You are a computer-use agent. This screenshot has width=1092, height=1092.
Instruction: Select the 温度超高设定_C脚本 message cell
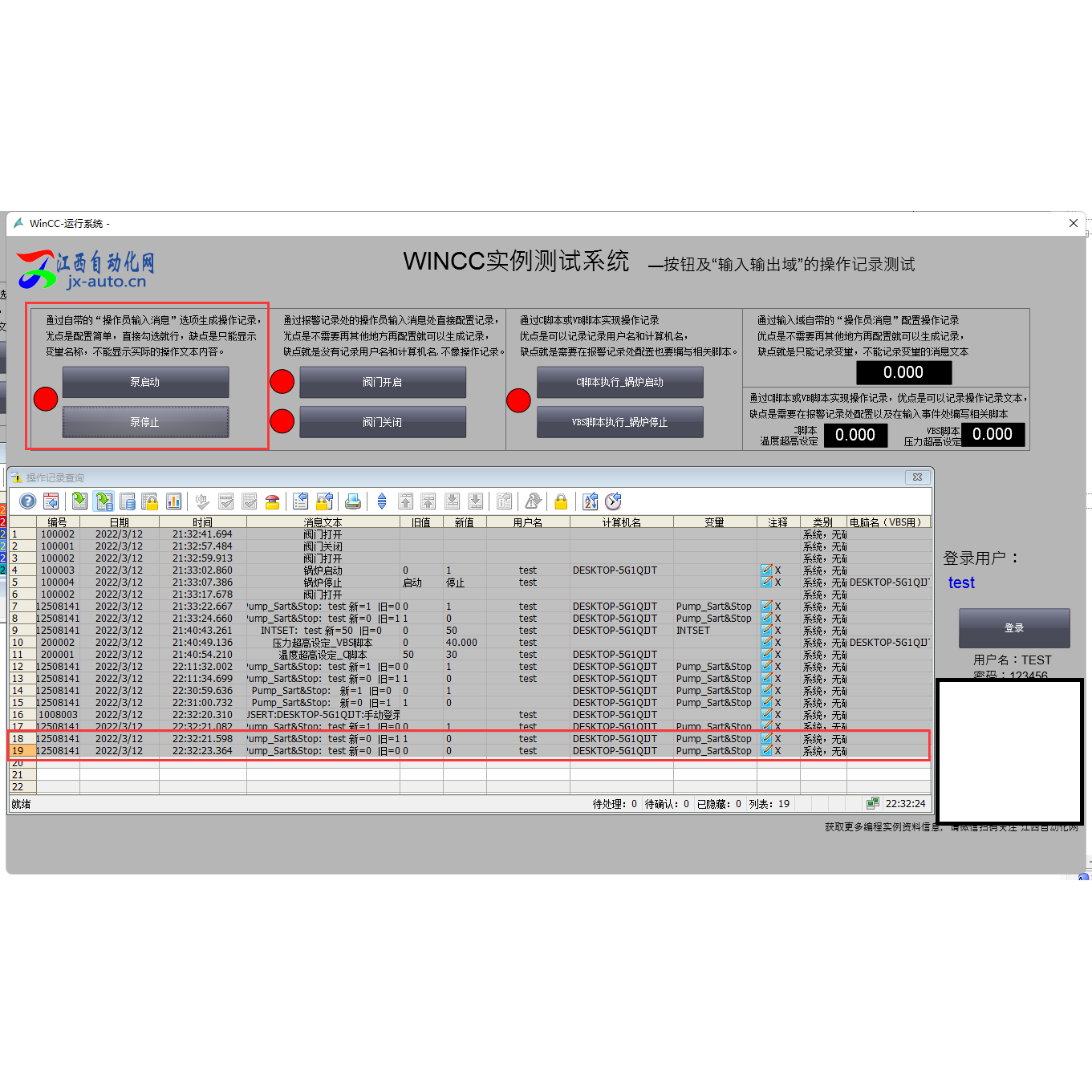click(323, 655)
